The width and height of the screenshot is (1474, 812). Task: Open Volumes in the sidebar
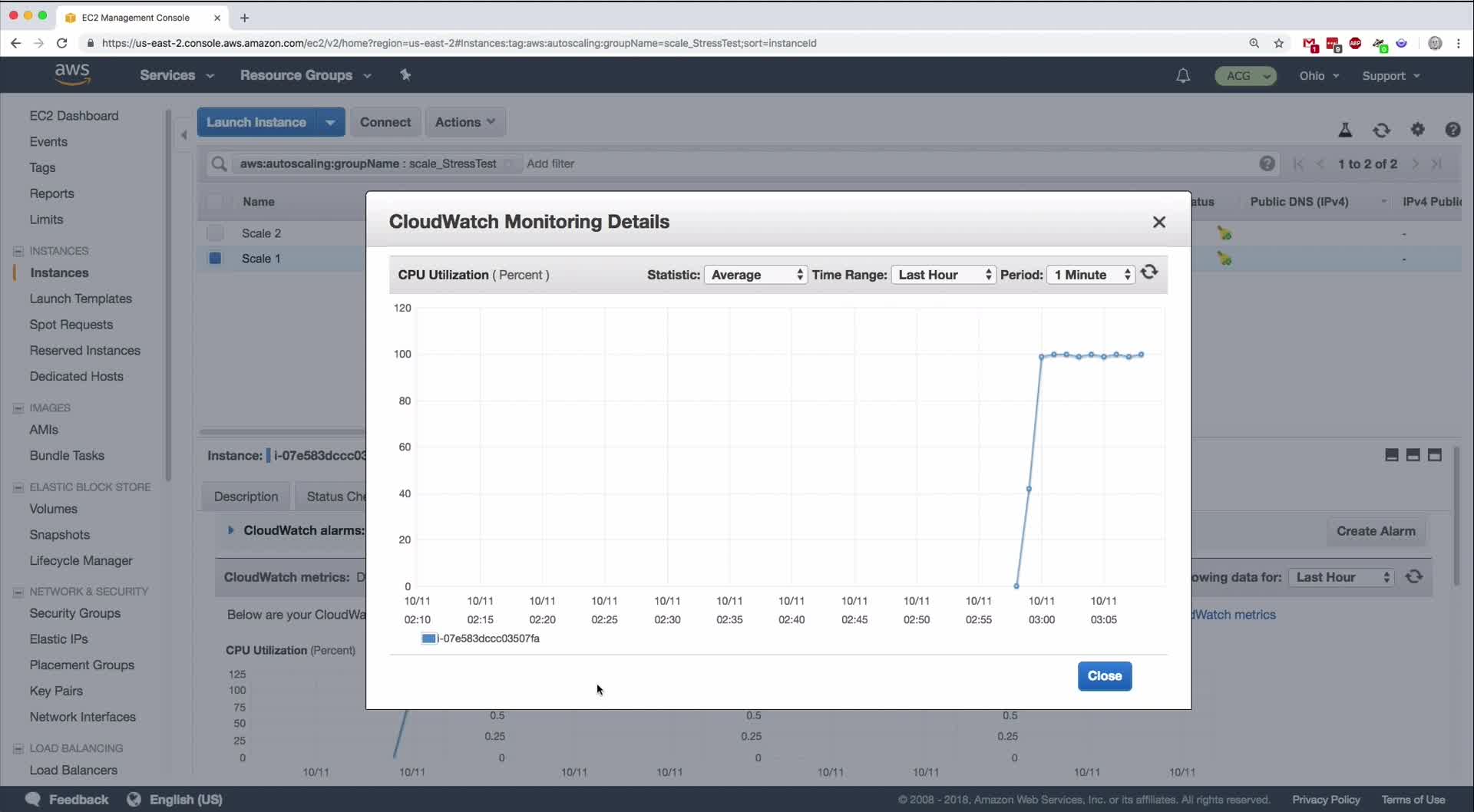[x=54, y=508]
